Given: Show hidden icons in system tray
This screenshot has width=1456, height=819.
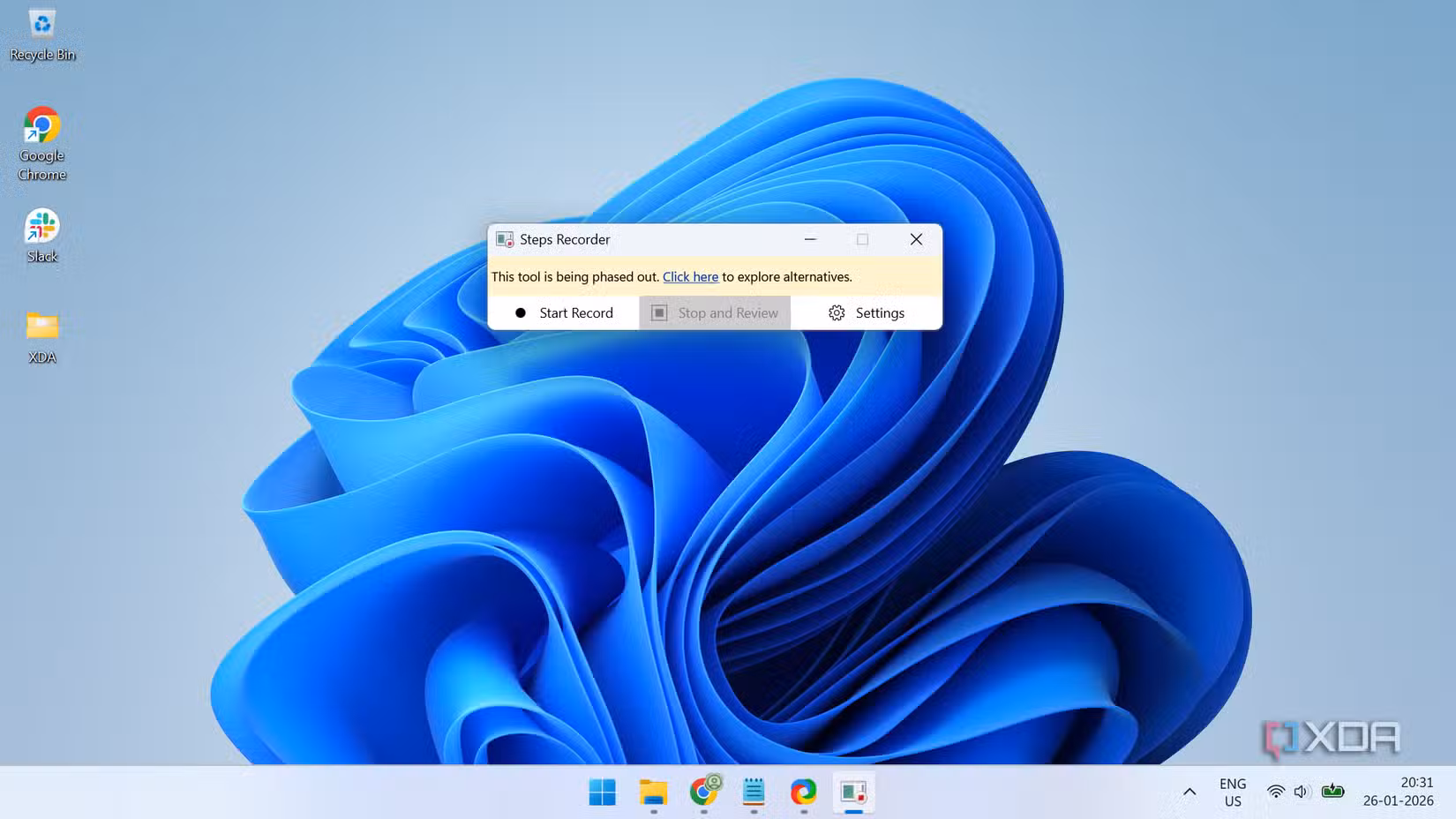Looking at the screenshot, I should point(1190,793).
